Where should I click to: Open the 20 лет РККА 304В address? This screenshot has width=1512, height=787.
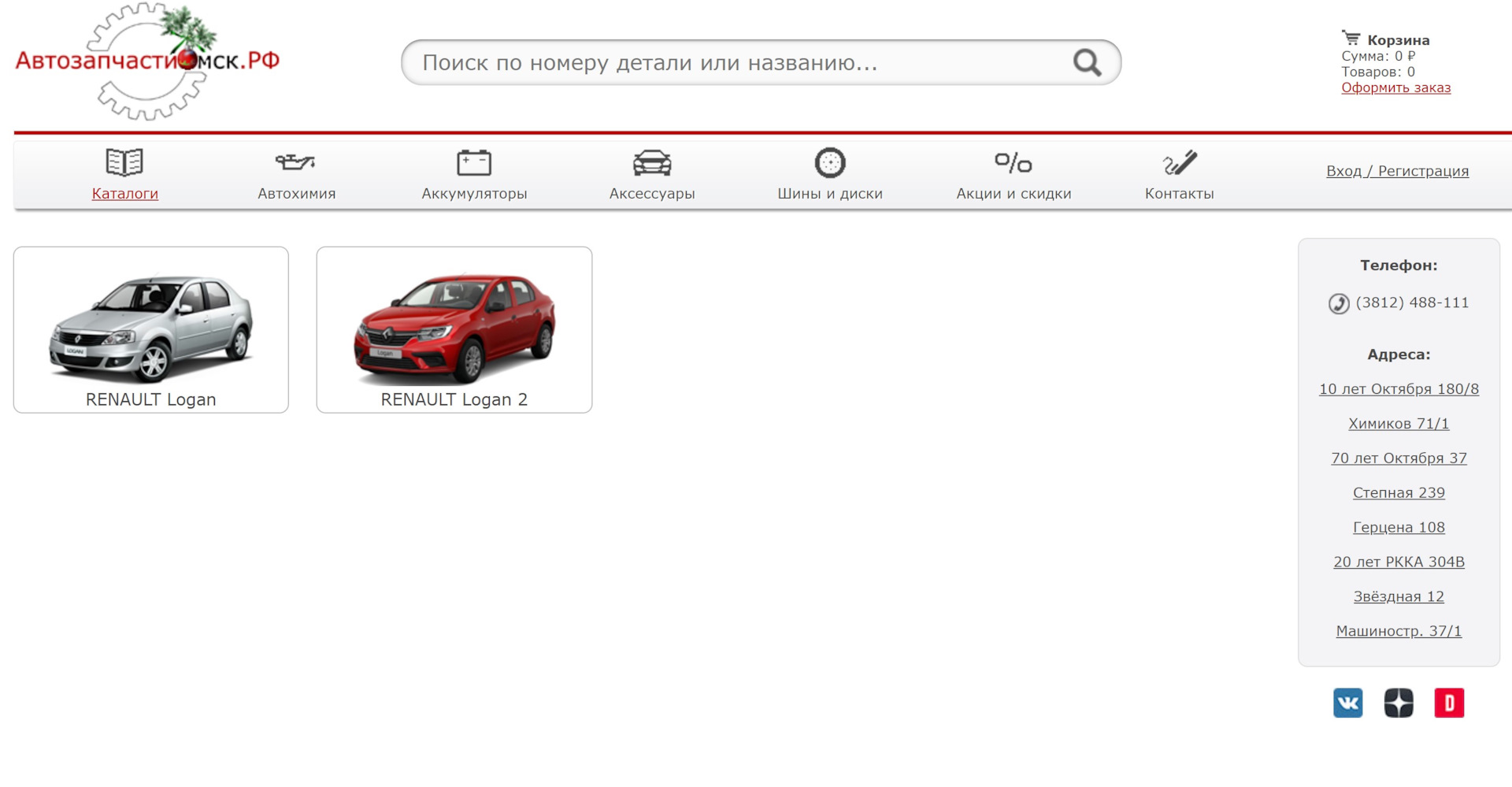1399,562
